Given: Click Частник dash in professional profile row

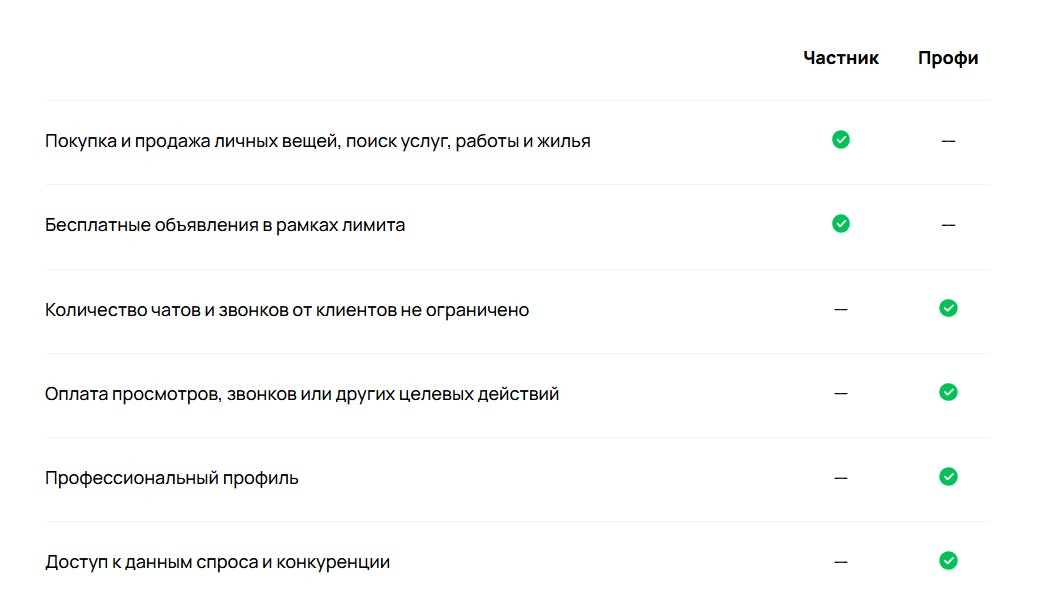Looking at the screenshot, I should (x=841, y=478).
